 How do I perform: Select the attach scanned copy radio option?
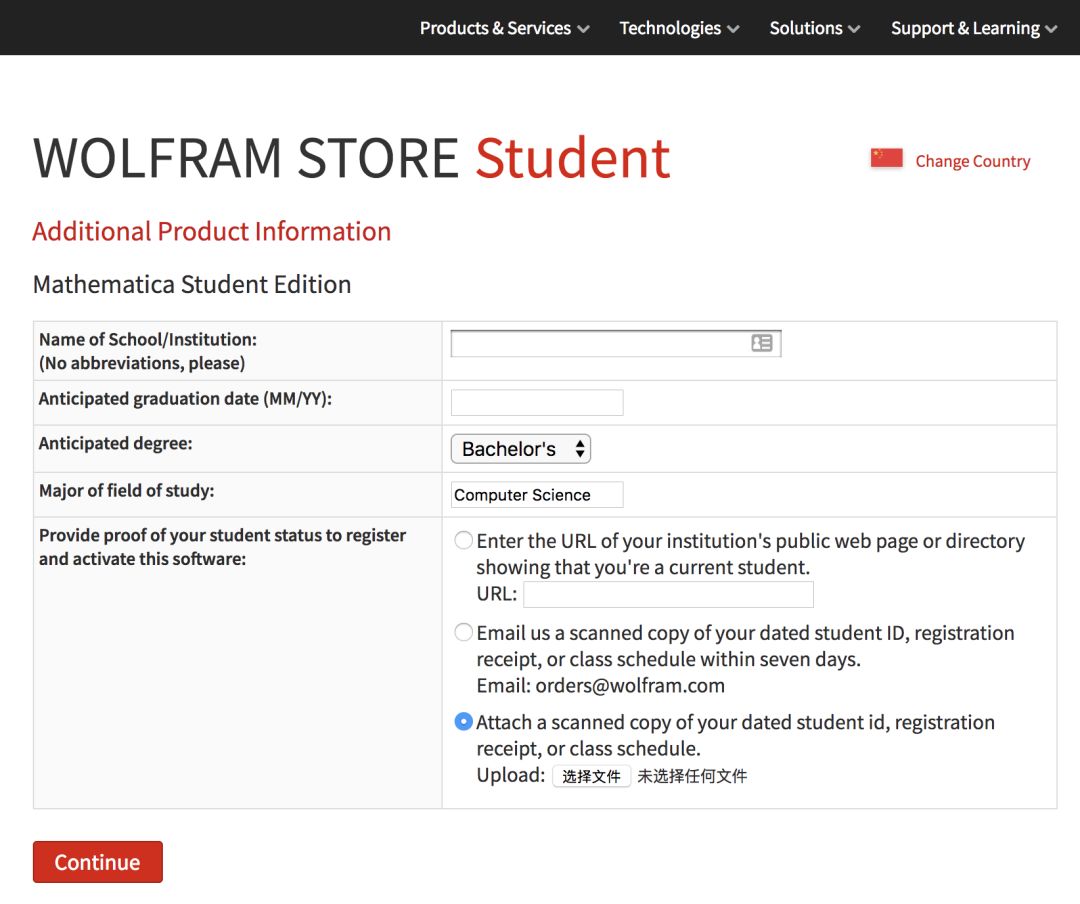point(464,722)
